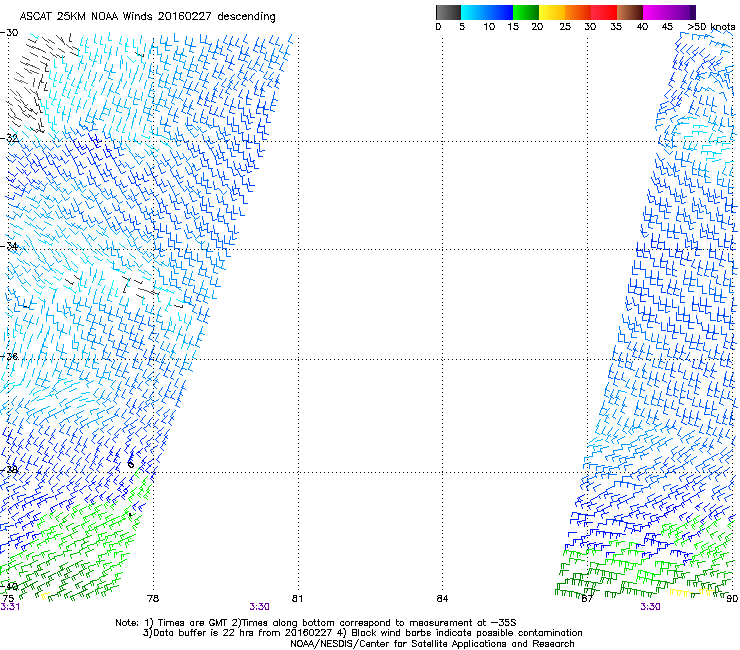740x650 pixels.
Task: Click the ">50 knots" color bar label
Action: coord(711,27)
